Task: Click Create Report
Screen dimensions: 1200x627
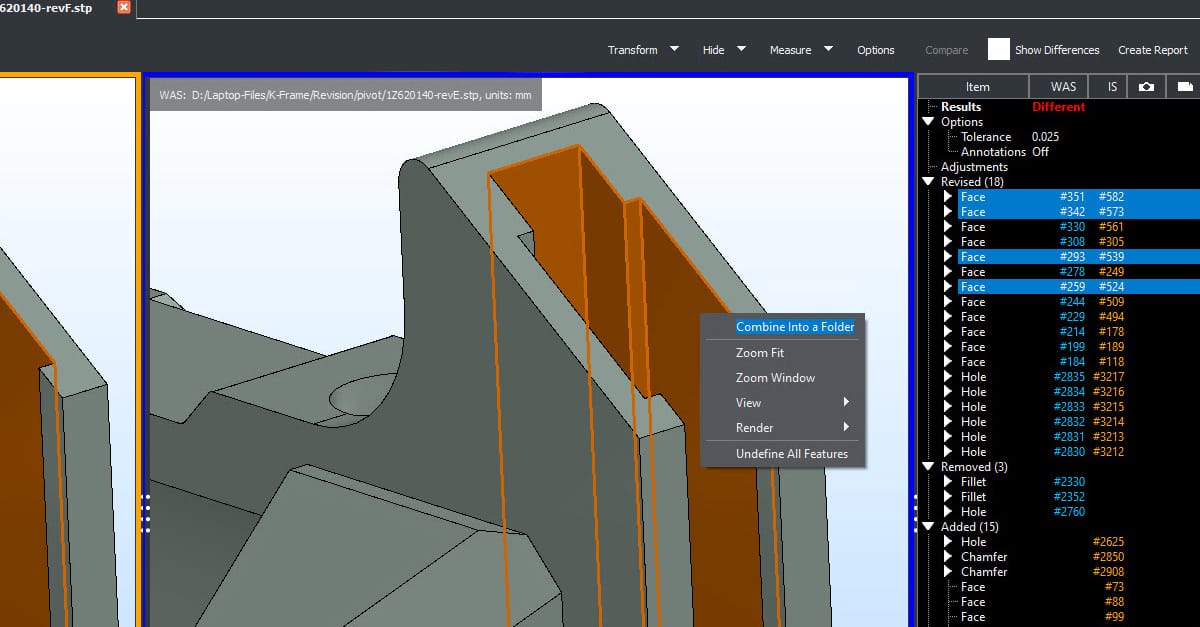Action: click(1152, 49)
